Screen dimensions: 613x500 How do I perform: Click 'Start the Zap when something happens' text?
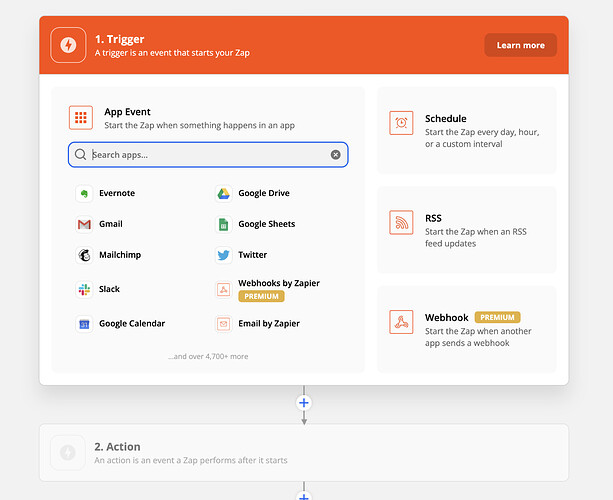[199, 125]
